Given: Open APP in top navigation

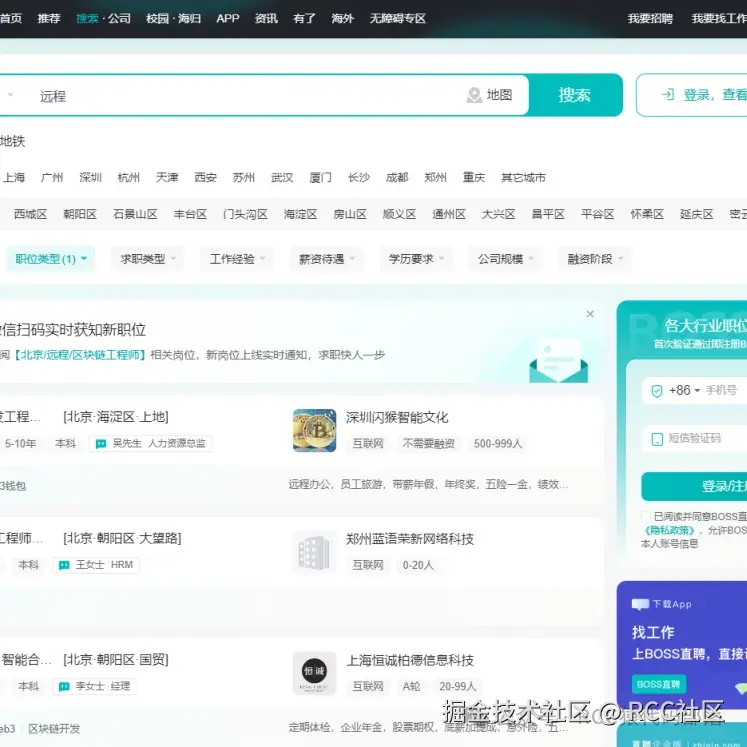Looking at the screenshot, I should 228,19.
